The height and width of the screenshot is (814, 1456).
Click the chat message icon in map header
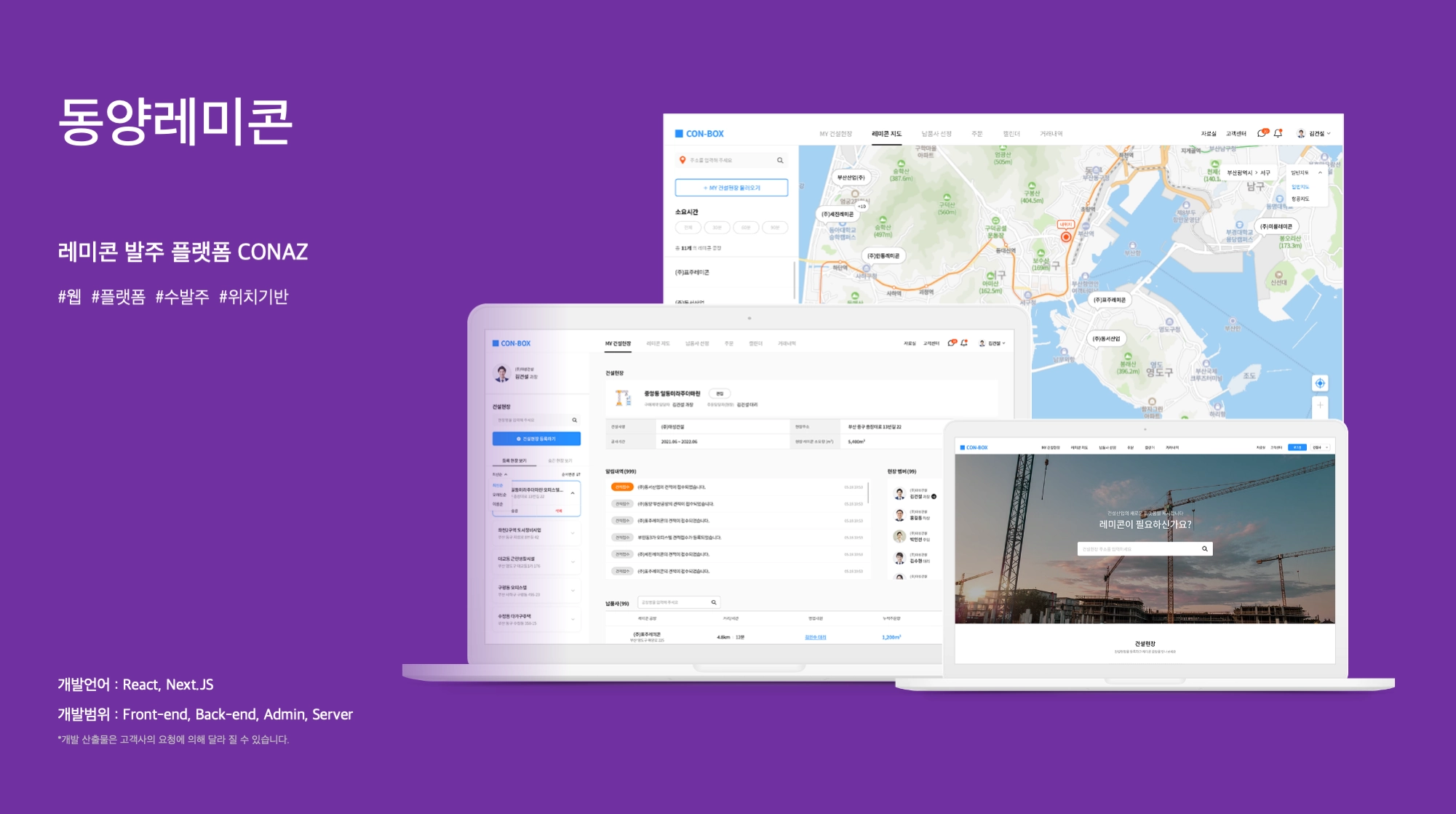[x=1262, y=133]
